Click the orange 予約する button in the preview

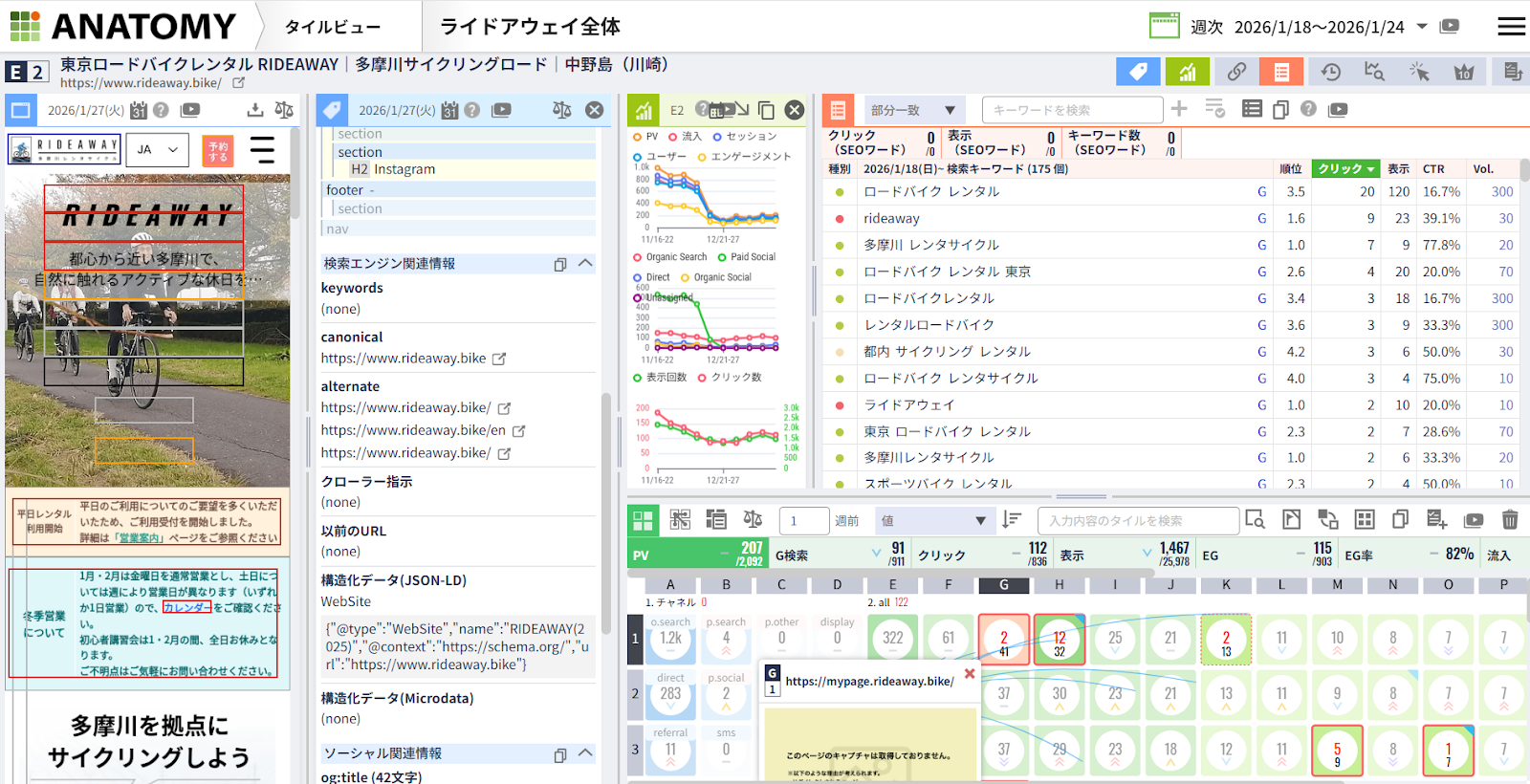pos(218,151)
